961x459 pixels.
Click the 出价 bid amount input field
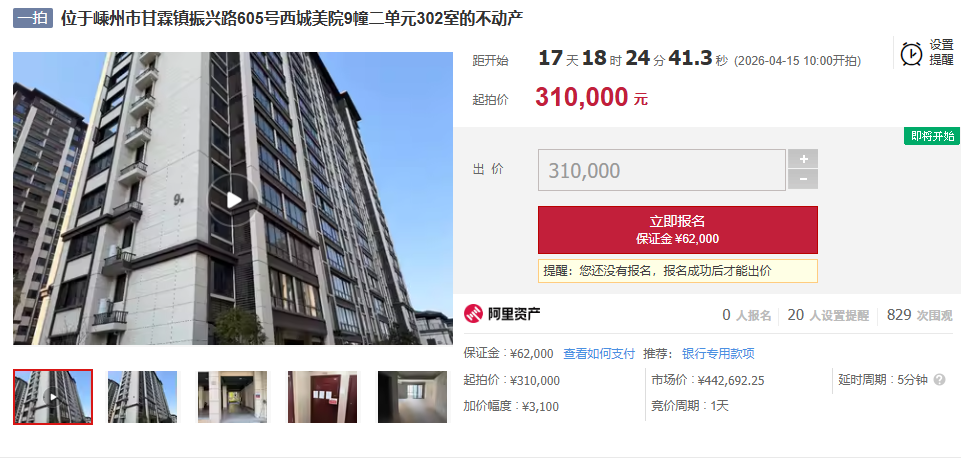(x=662, y=170)
